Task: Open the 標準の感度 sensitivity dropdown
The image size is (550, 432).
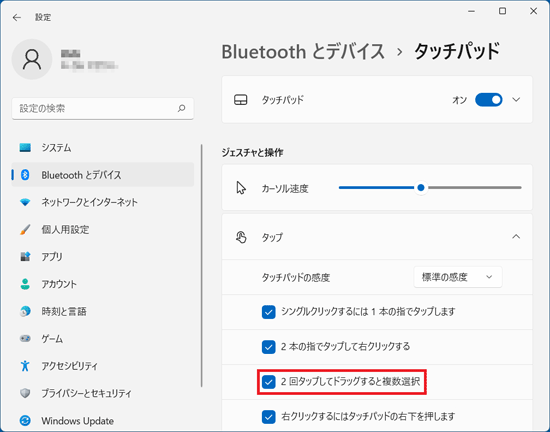Action: pyautogui.click(x=458, y=277)
